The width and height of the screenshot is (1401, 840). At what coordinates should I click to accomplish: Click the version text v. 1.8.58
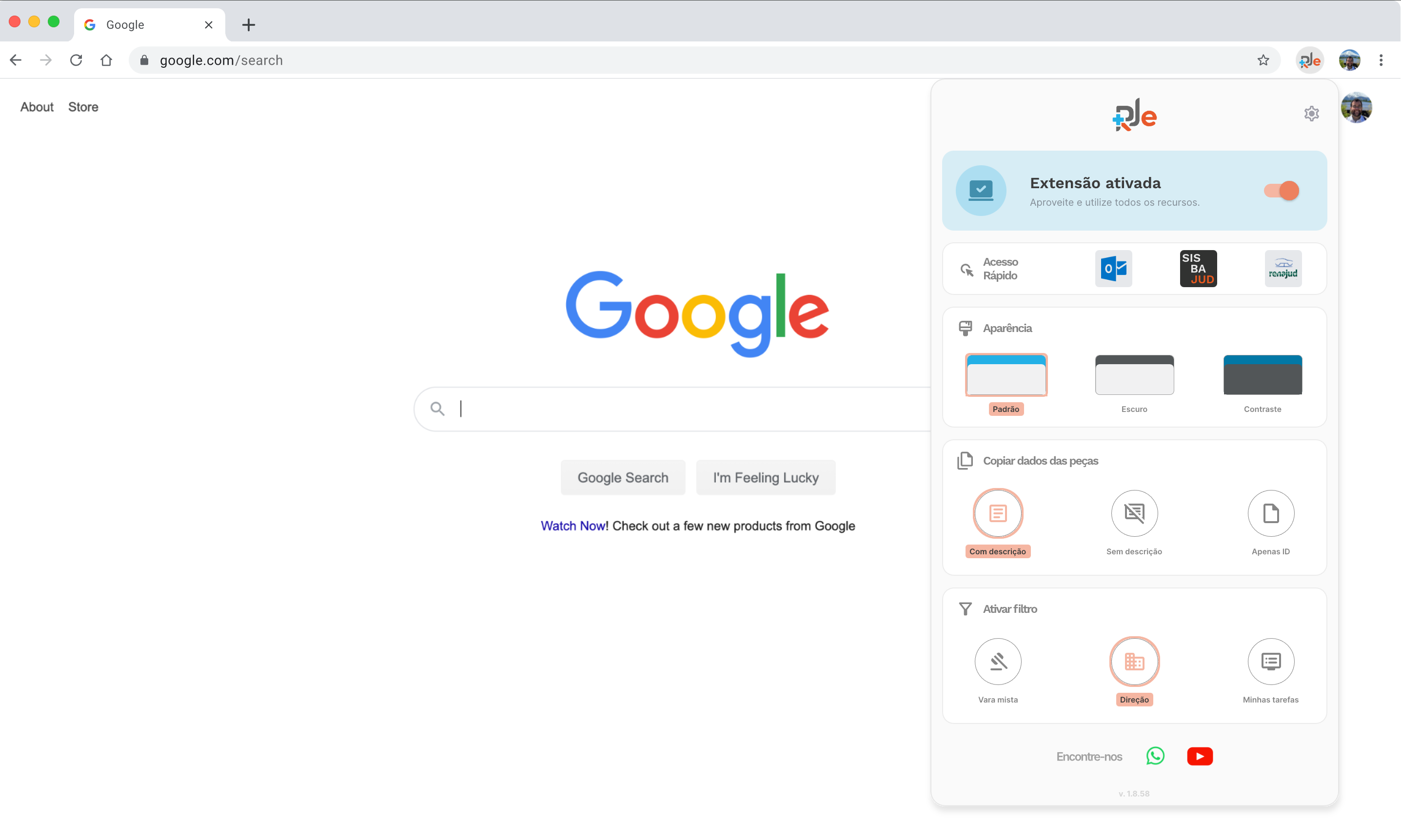click(x=1134, y=794)
